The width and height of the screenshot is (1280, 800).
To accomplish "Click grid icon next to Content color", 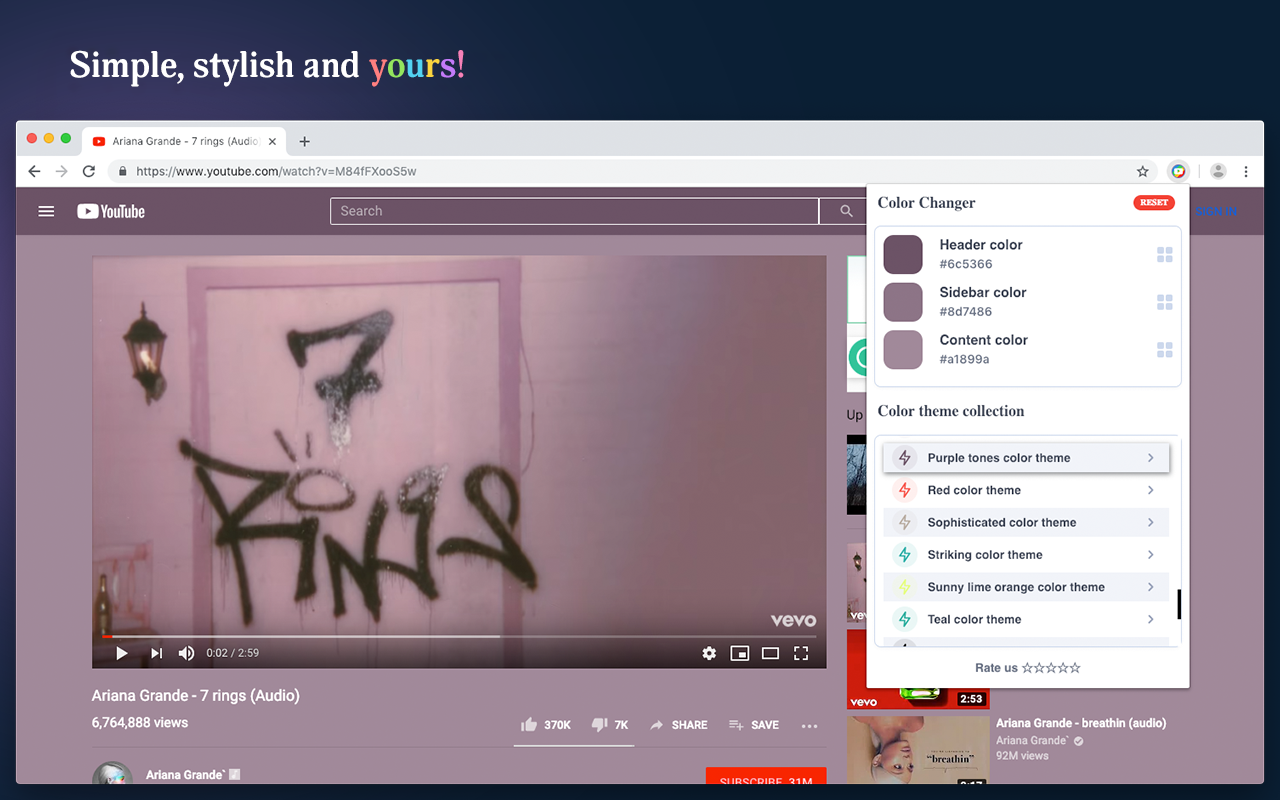I will tap(1164, 350).
